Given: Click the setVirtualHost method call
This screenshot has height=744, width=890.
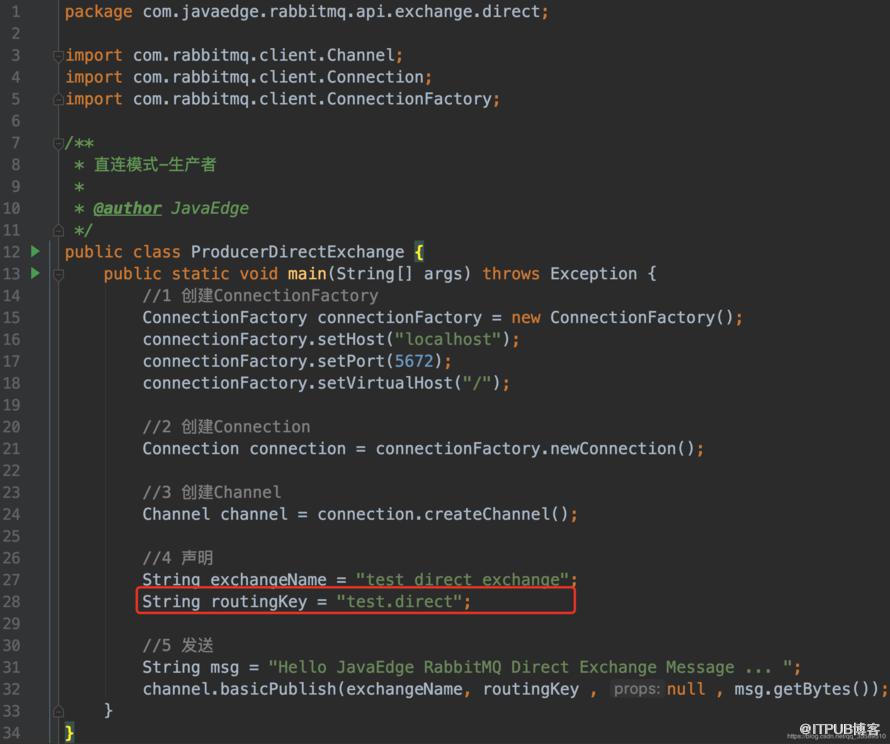Looking at the screenshot, I should [385, 383].
